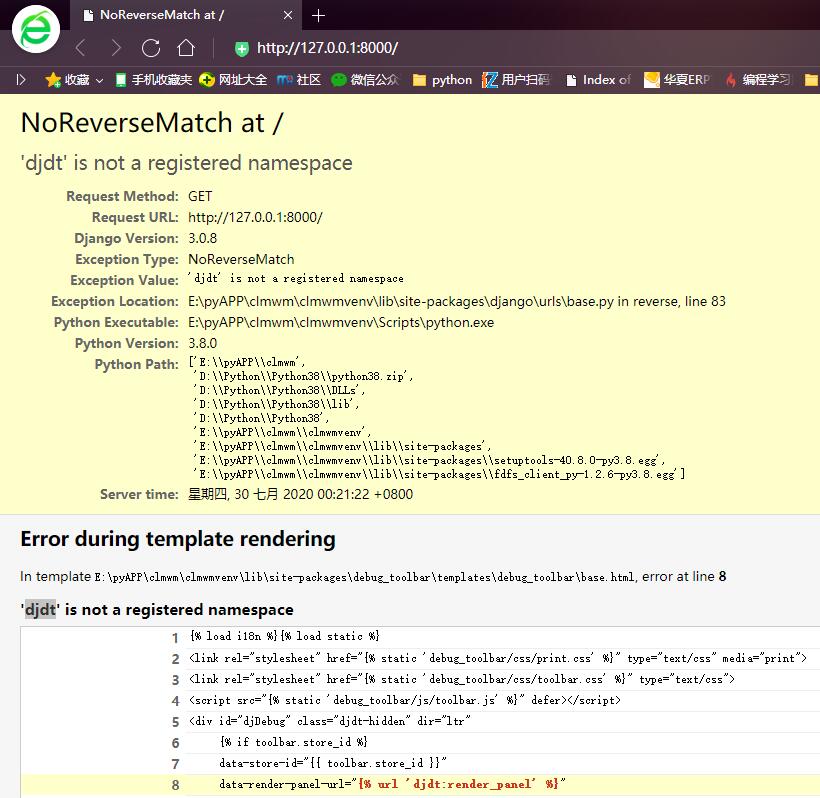
Task: Open a new browser tab
Action: (318, 16)
